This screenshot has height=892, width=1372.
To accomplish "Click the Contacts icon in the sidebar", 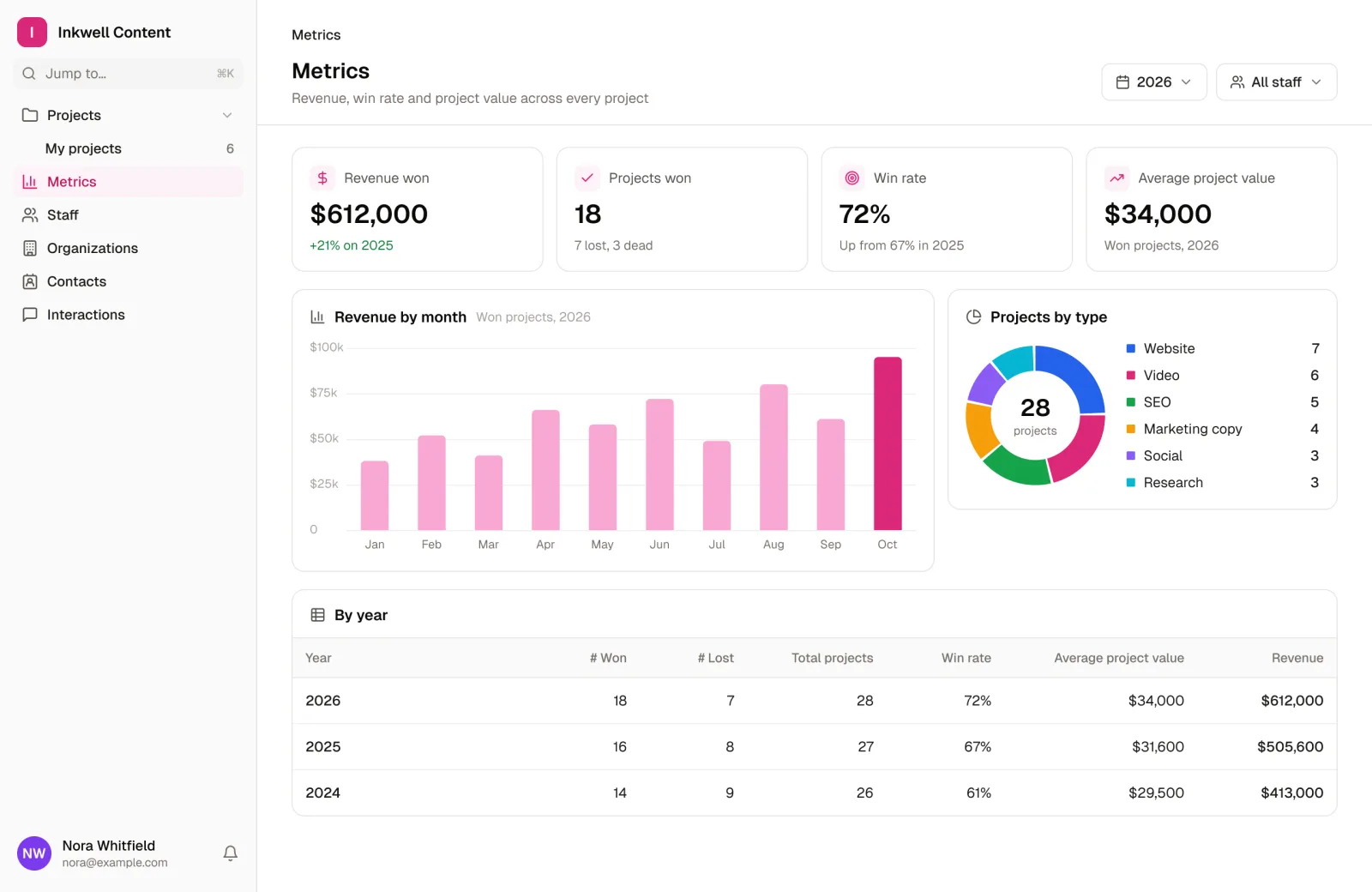I will (30, 281).
